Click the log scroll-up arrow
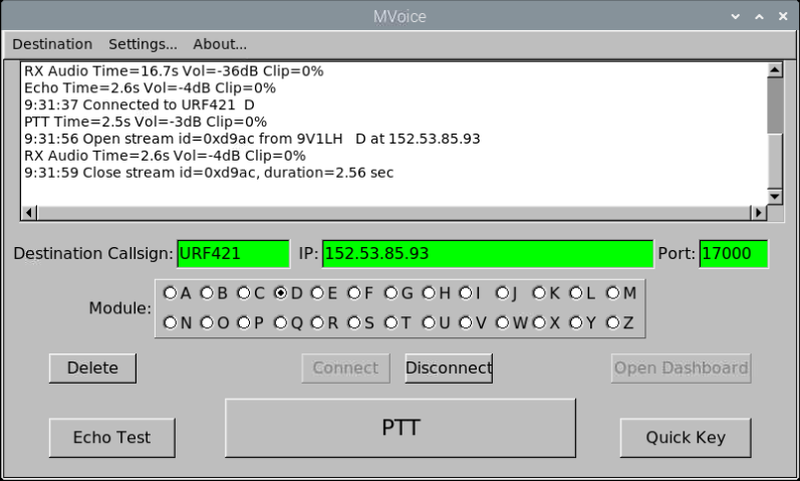This screenshot has width=800, height=481. 775,70
